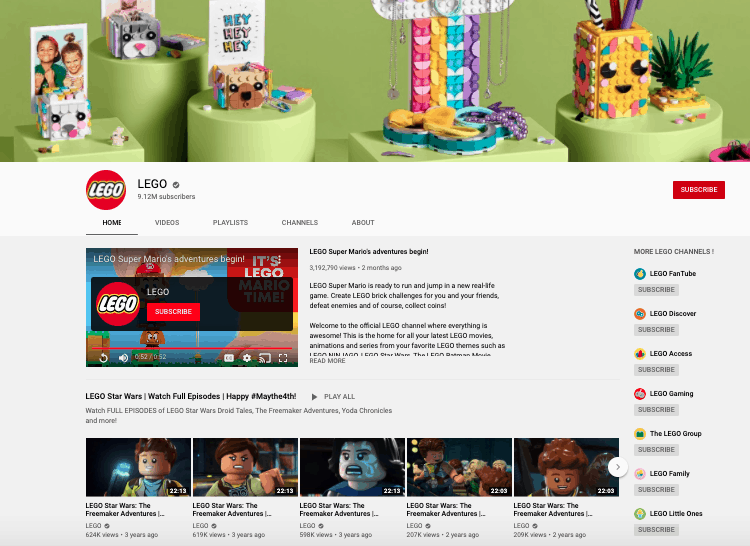Open the thumbnail of the 207K views video
This screenshot has width=750, height=546.
point(459,467)
